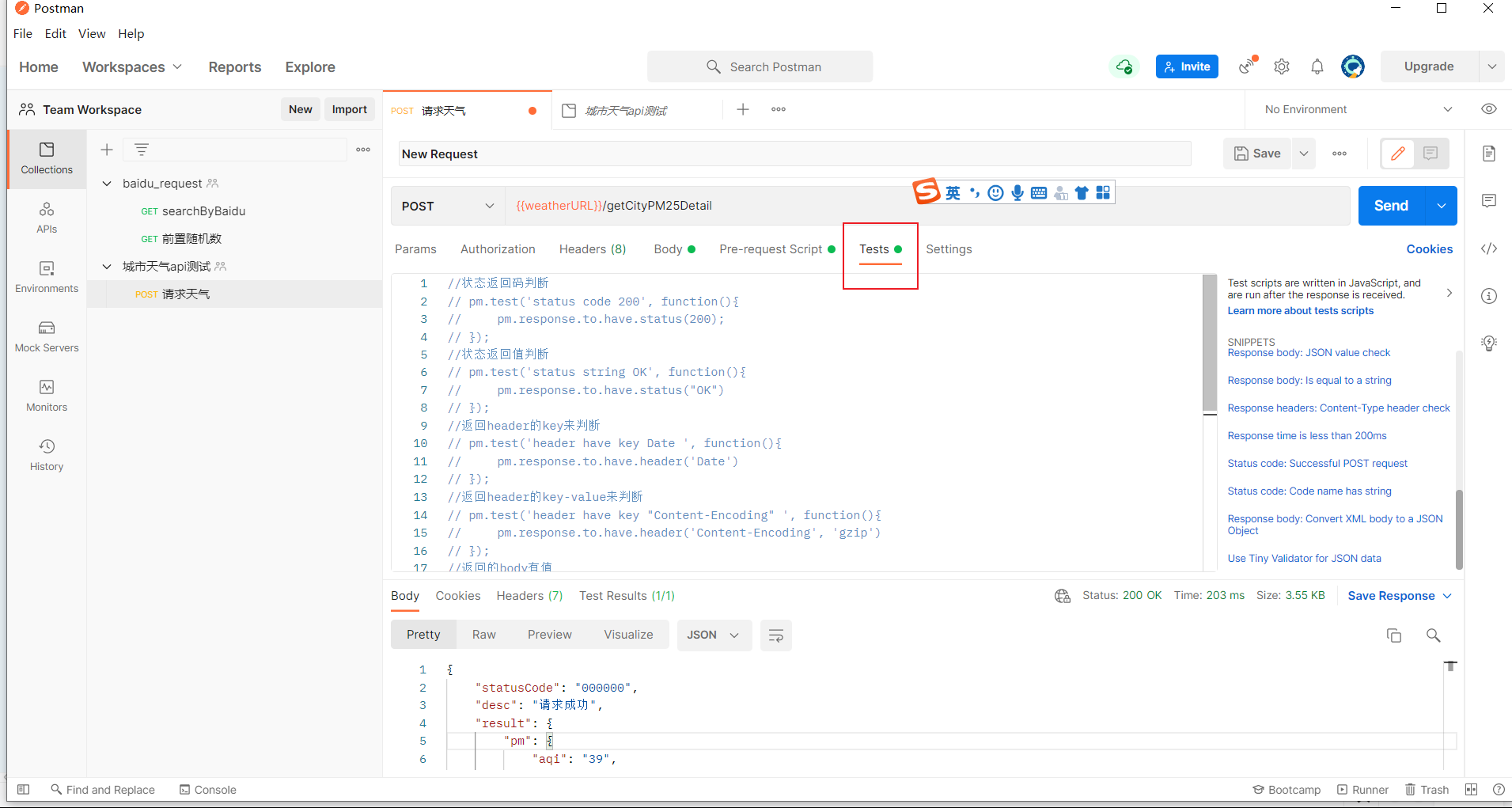This screenshot has height=808, width=1512.
Task: Switch to the edit pencil mode
Action: pyautogui.click(x=1398, y=154)
